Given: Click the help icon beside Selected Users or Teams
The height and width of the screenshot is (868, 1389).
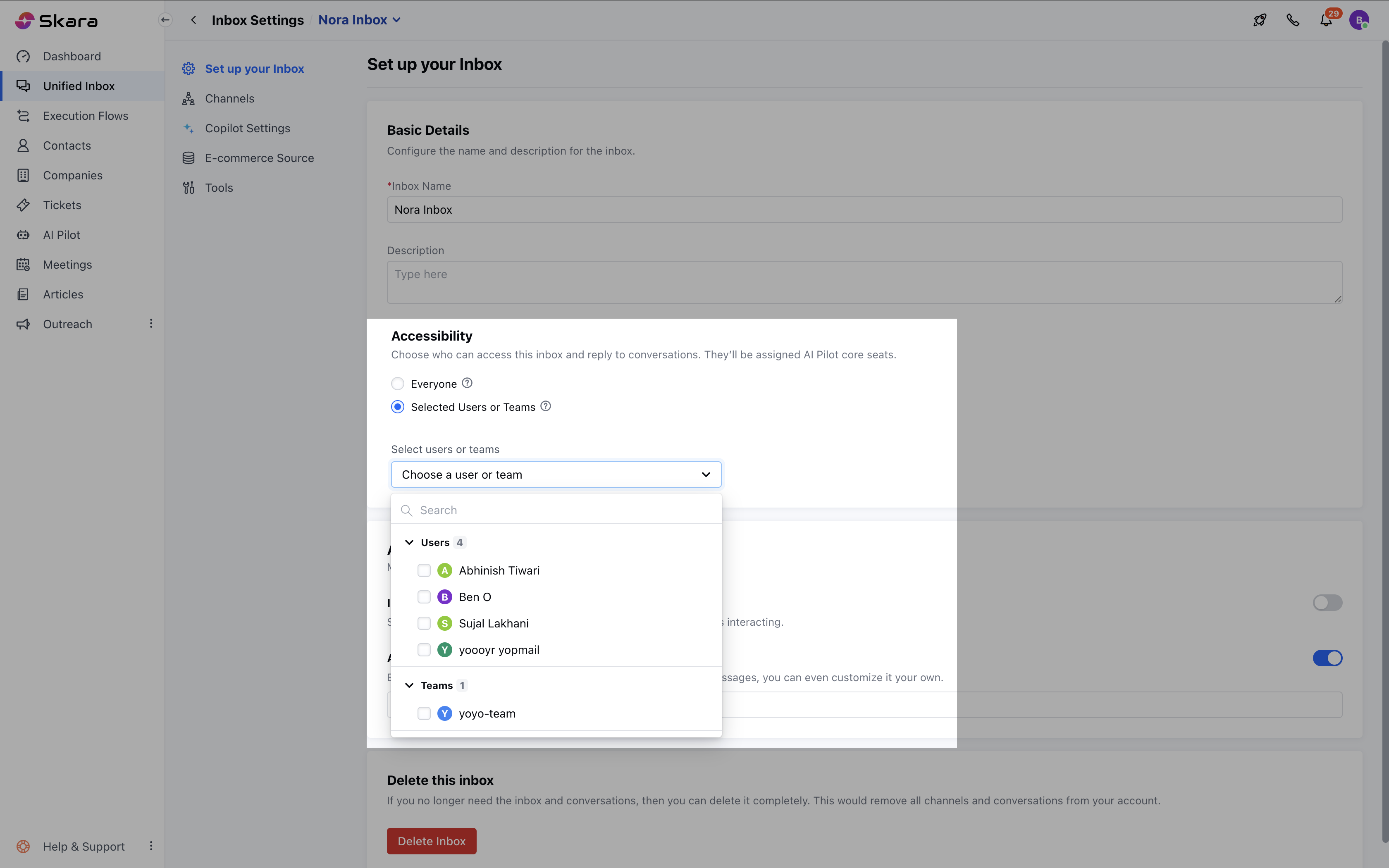Looking at the screenshot, I should [546, 406].
